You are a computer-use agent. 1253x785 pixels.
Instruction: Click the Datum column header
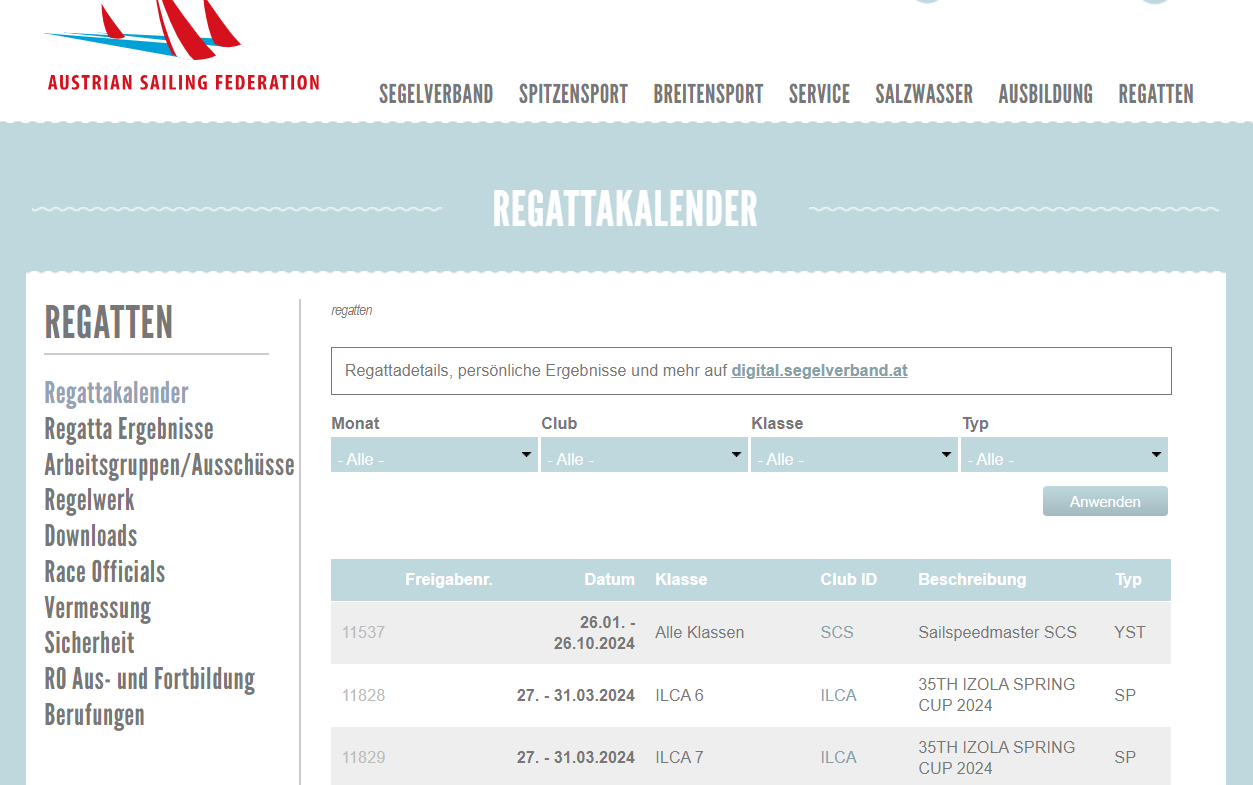pyautogui.click(x=610, y=579)
